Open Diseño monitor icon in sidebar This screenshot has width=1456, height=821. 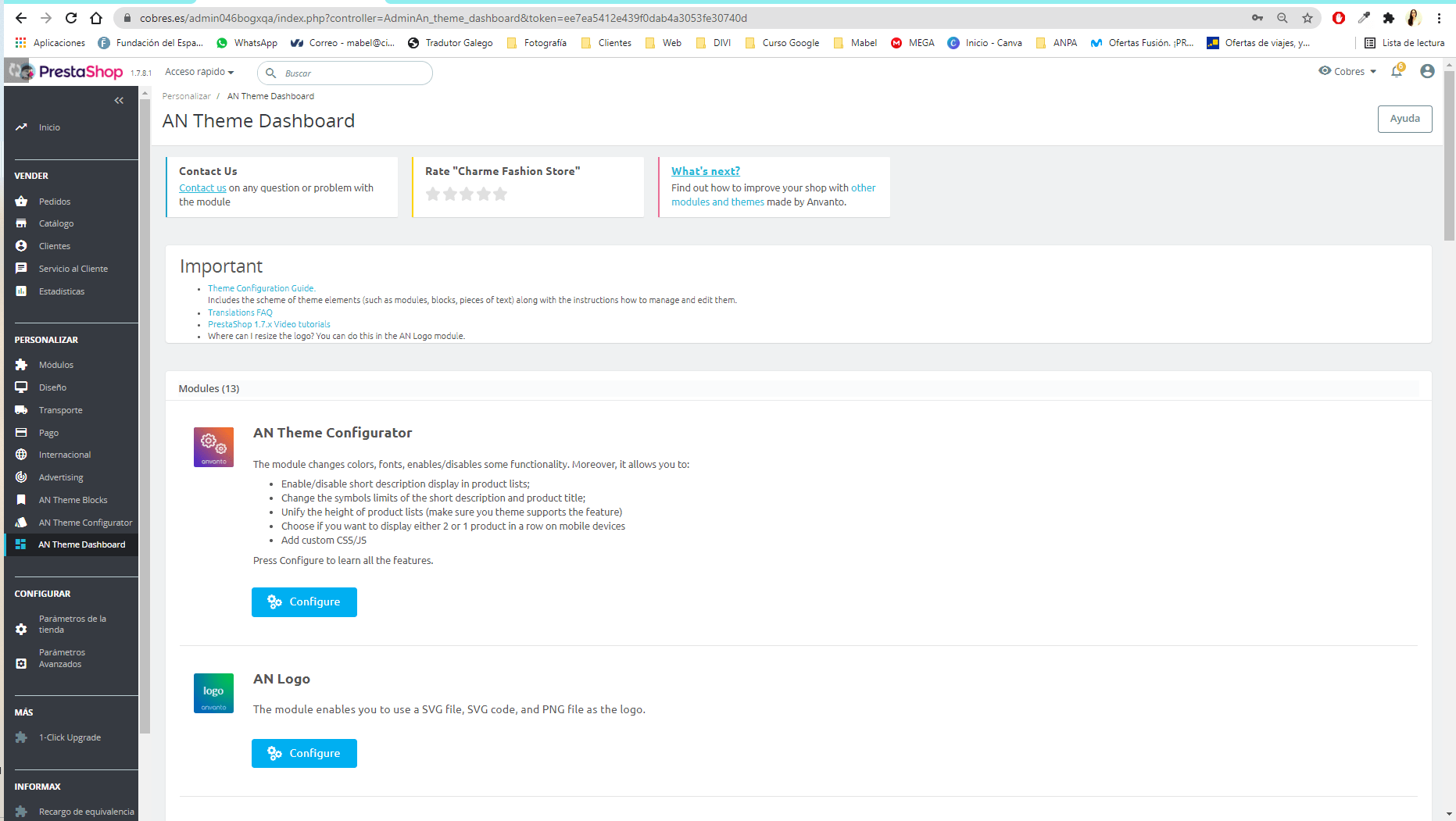(21, 387)
